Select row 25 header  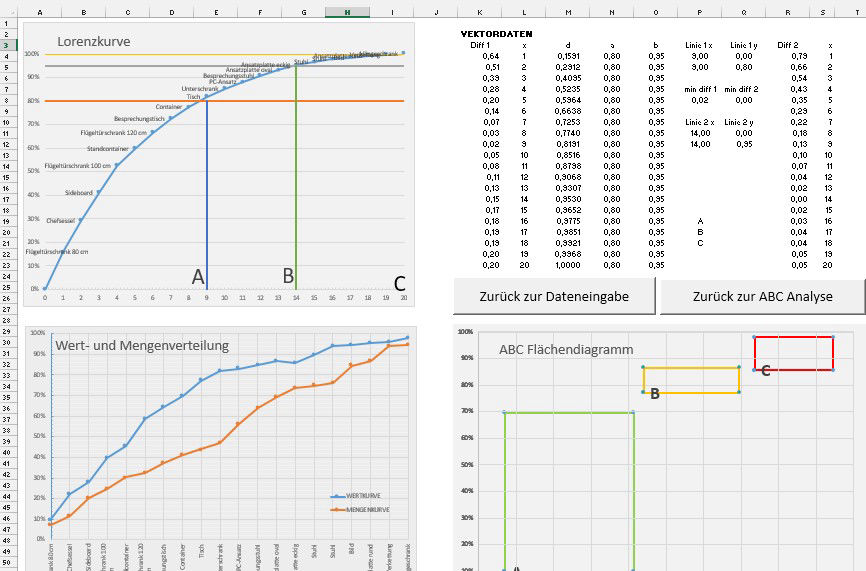click(6, 288)
